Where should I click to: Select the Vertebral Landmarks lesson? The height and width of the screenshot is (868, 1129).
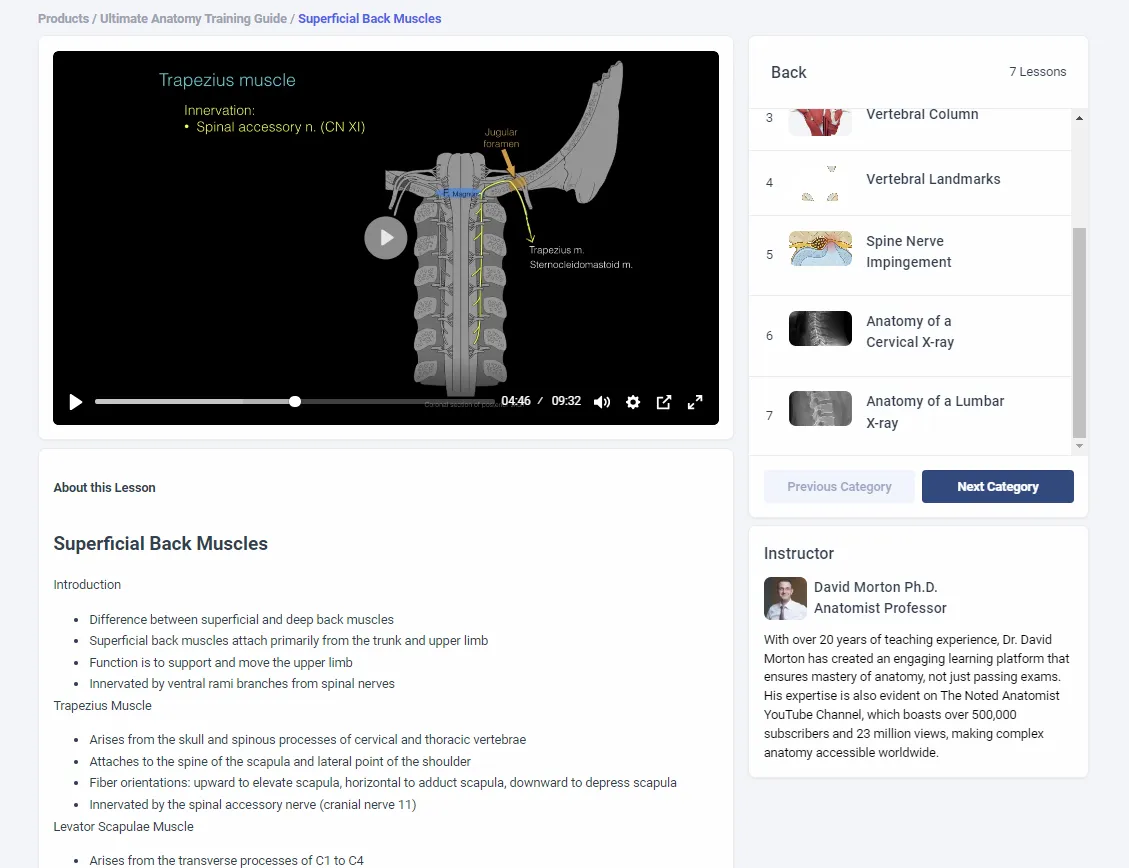[x=933, y=179]
